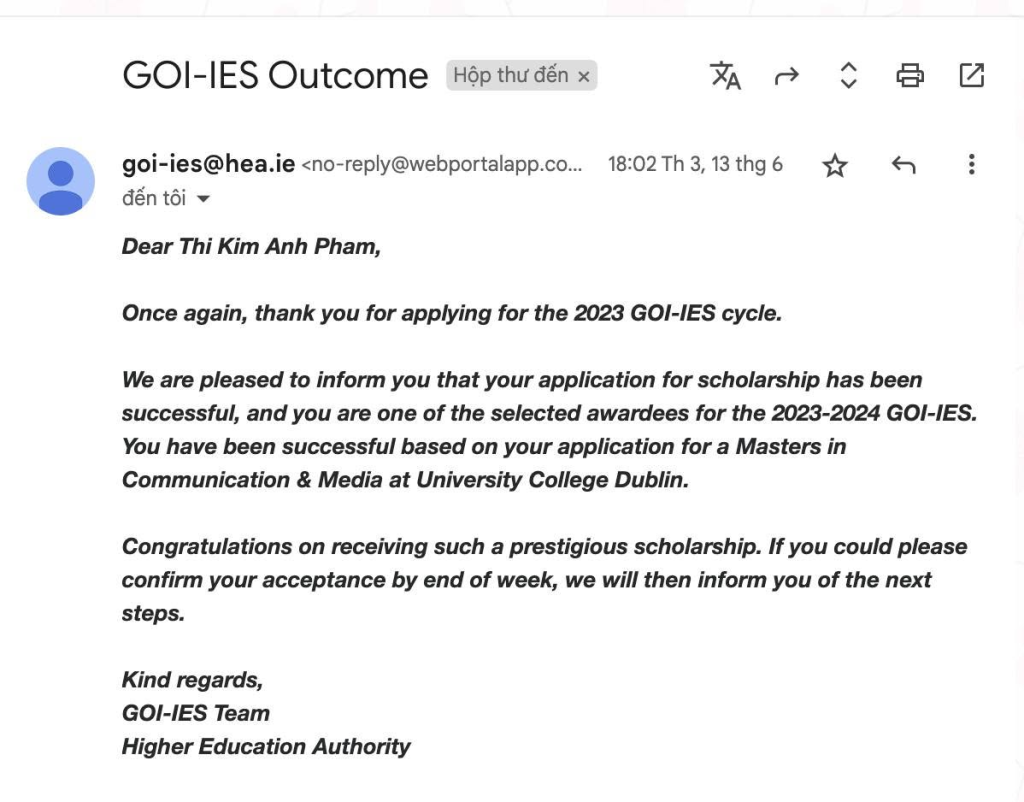
Task: Click the email timestamp 18:02 Th 3
Action: [x=695, y=164]
